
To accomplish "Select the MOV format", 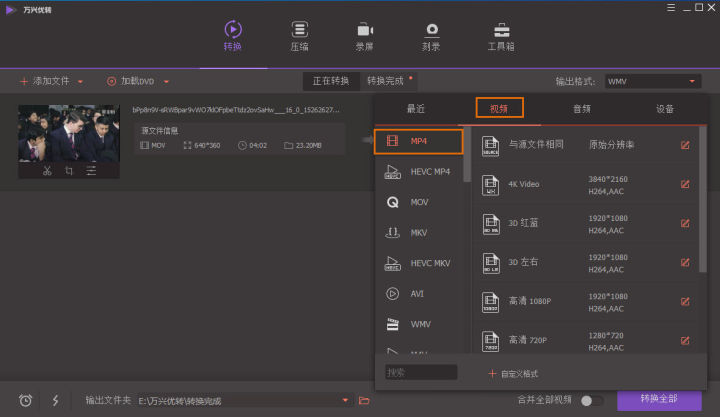I will click(419, 202).
